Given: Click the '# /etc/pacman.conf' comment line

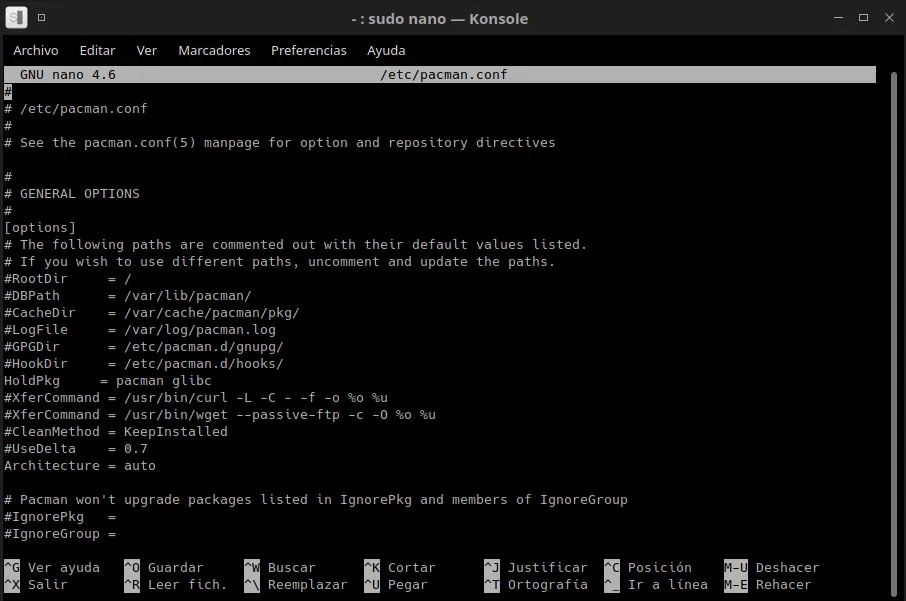Looking at the screenshot, I should coord(76,109).
